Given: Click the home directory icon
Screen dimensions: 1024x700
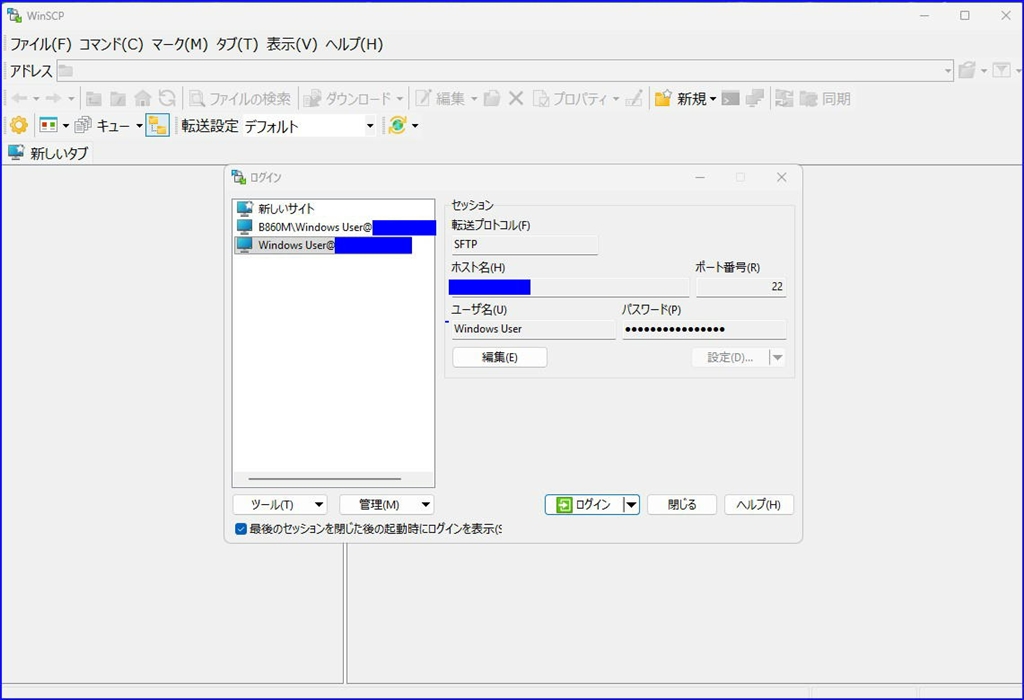Looking at the screenshot, I should [x=142, y=99].
